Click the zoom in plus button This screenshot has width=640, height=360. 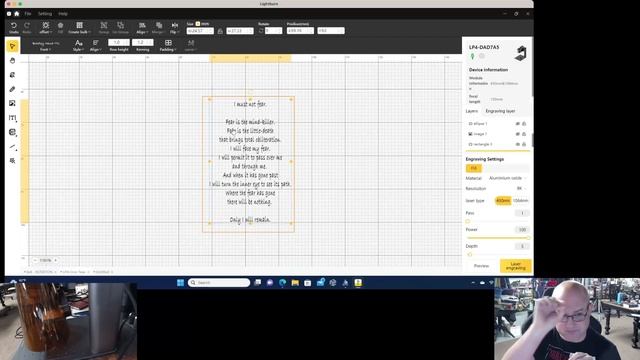(x=56, y=260)
